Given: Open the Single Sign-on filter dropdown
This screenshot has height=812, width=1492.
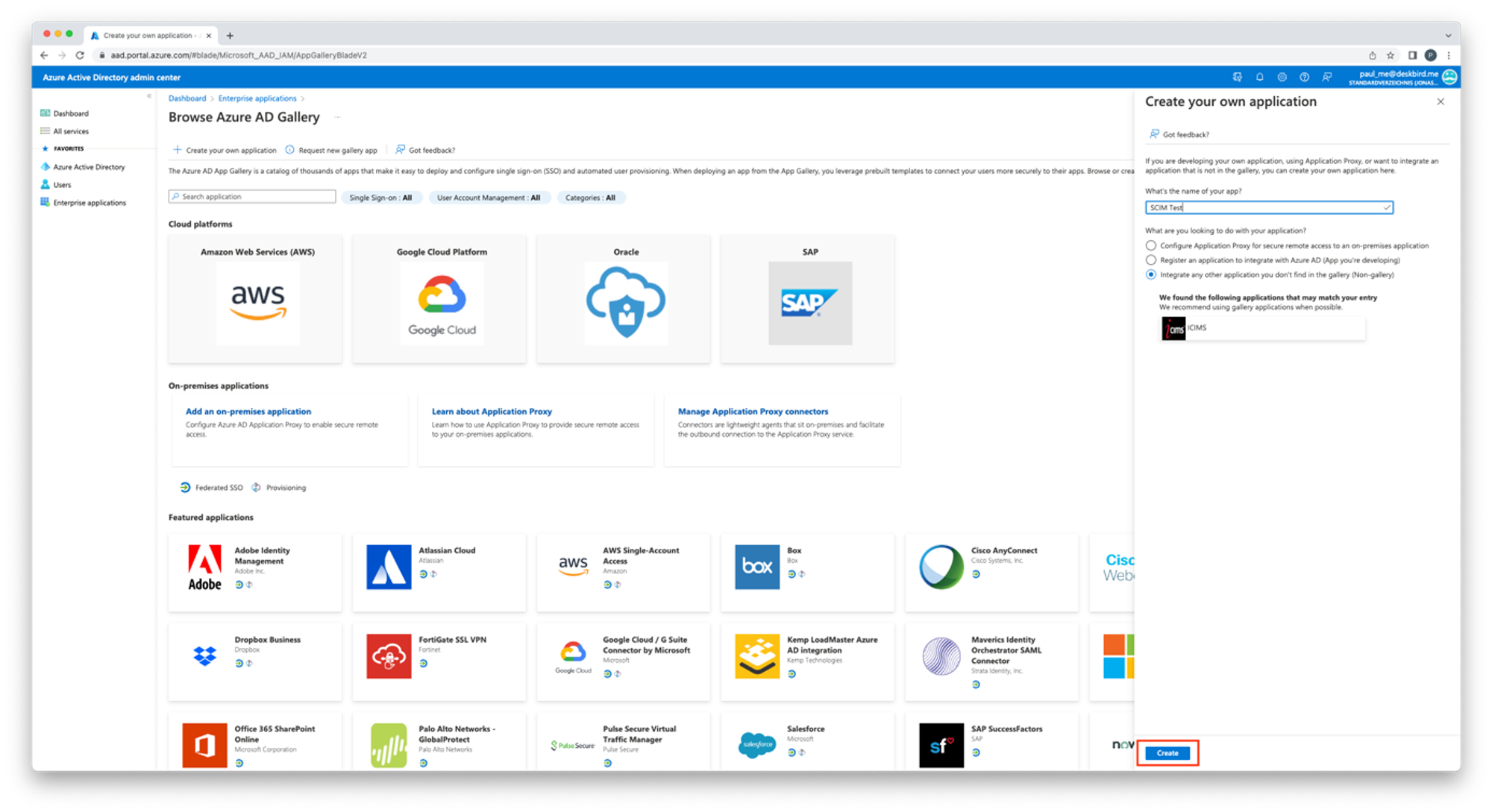Looking at the screenshot, I should 380,198.
